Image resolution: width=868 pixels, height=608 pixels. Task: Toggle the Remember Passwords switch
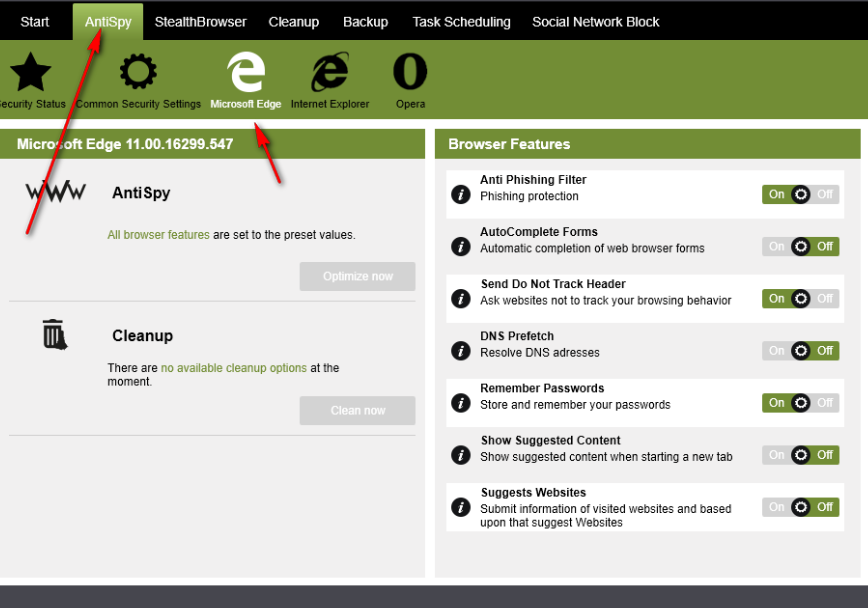point(800,403)
